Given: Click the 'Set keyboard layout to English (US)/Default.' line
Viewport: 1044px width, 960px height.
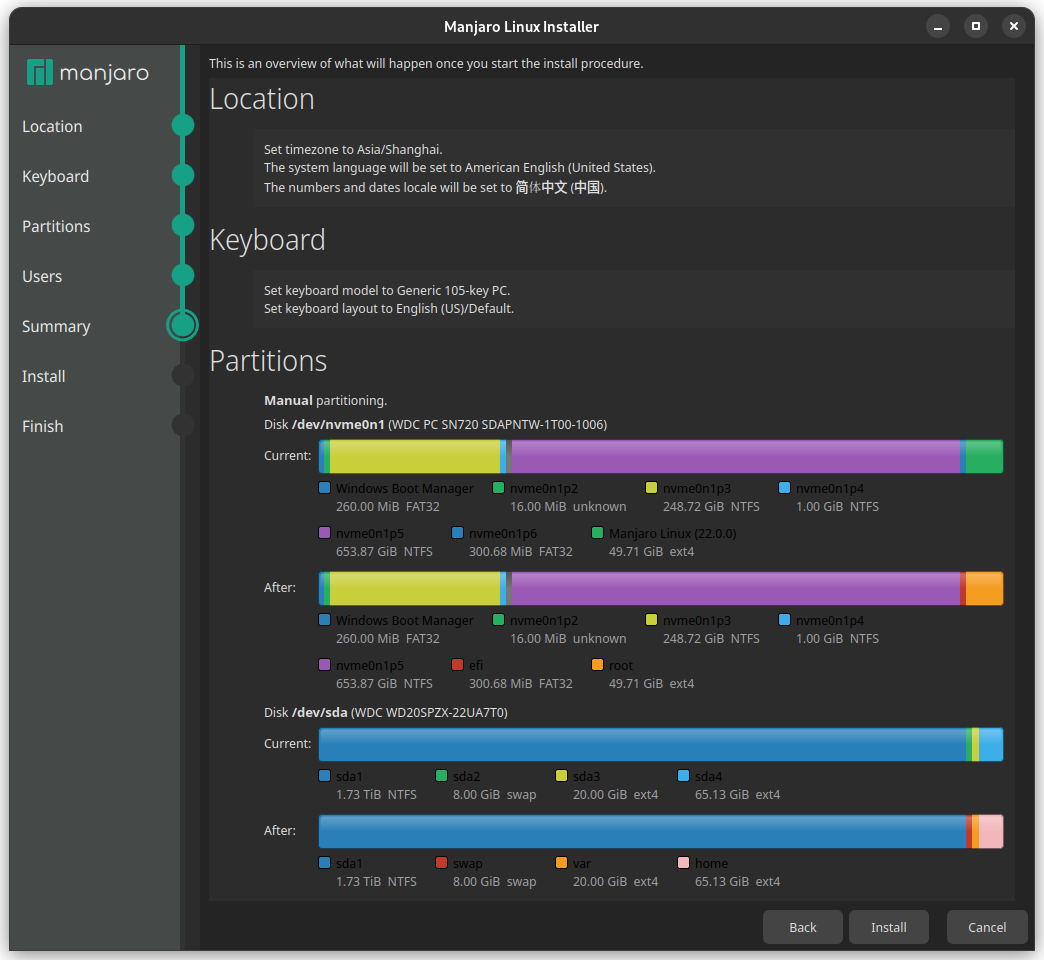Looking at the screenshot, I should pyautogui.click(x=389, y=309).
